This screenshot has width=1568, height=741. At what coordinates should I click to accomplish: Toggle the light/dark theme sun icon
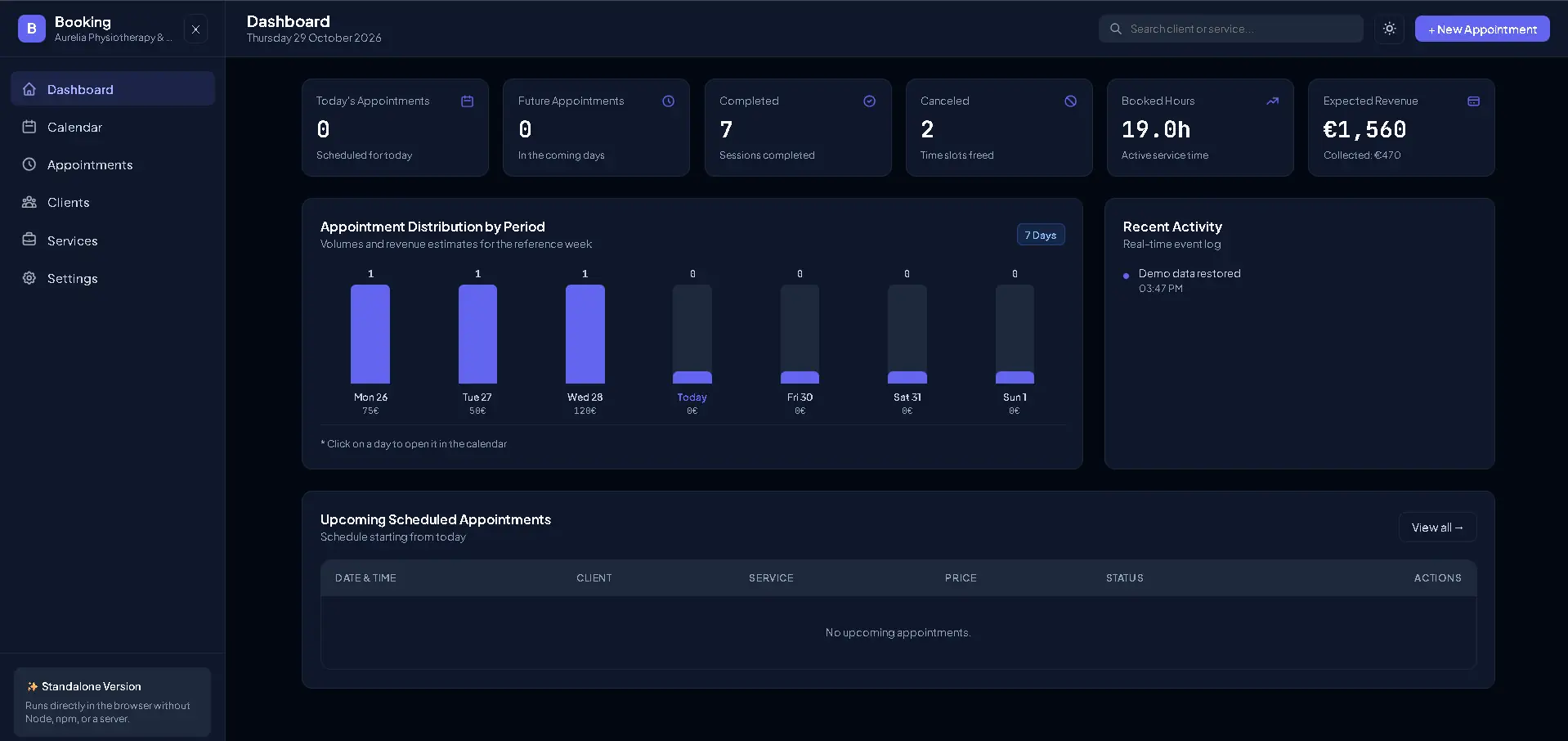point(1389,29)
